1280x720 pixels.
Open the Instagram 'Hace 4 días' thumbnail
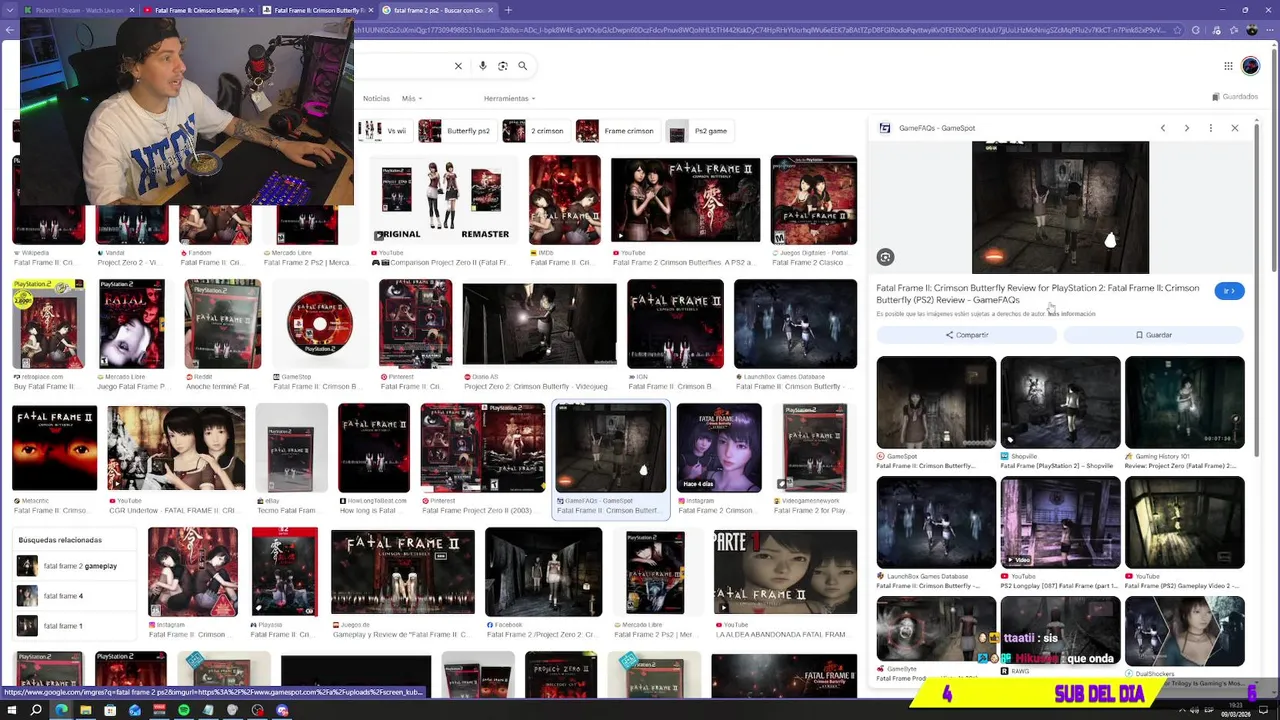pos(719,447)
